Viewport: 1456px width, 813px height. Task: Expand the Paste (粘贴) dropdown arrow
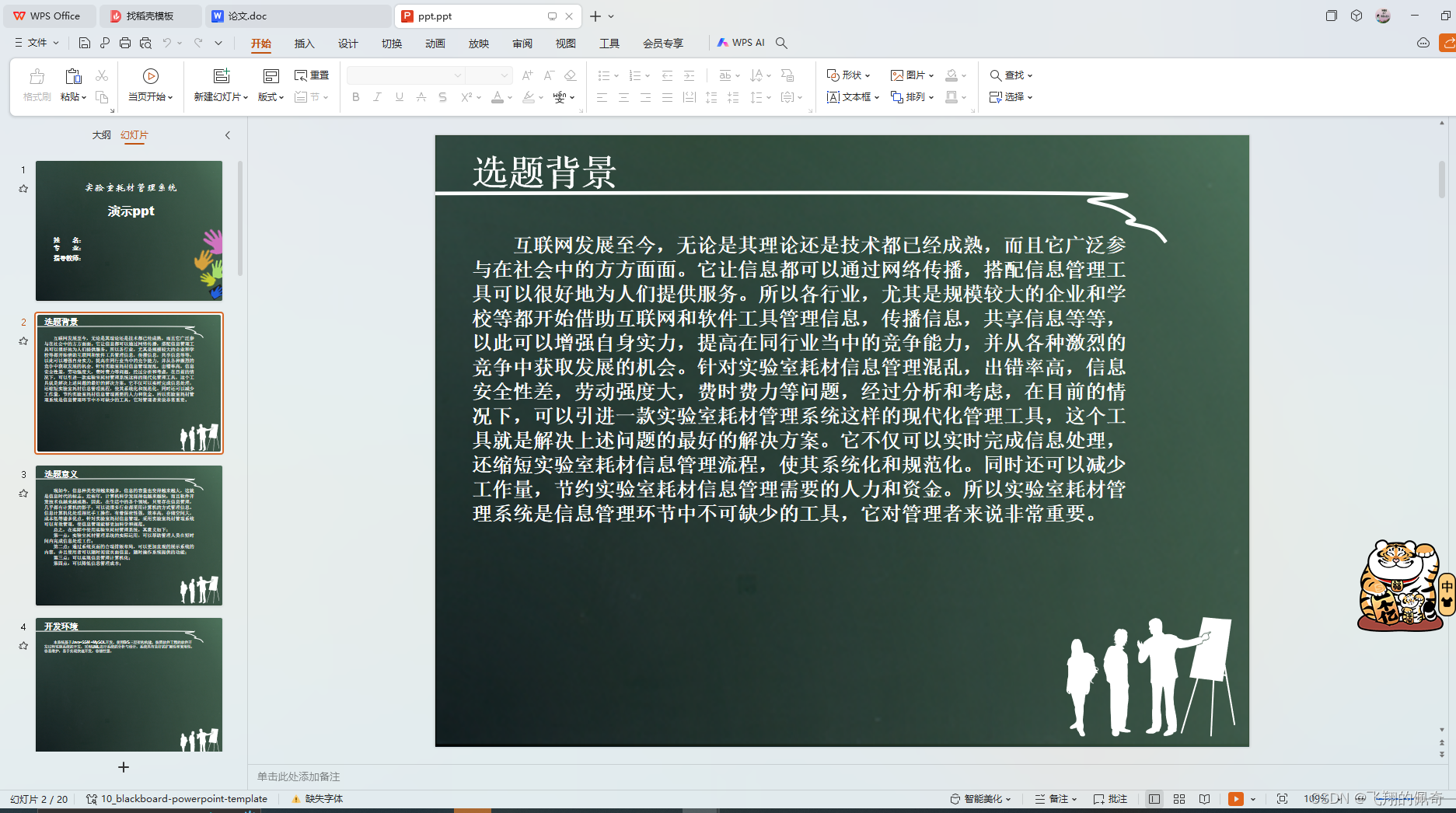click(84, 97)
